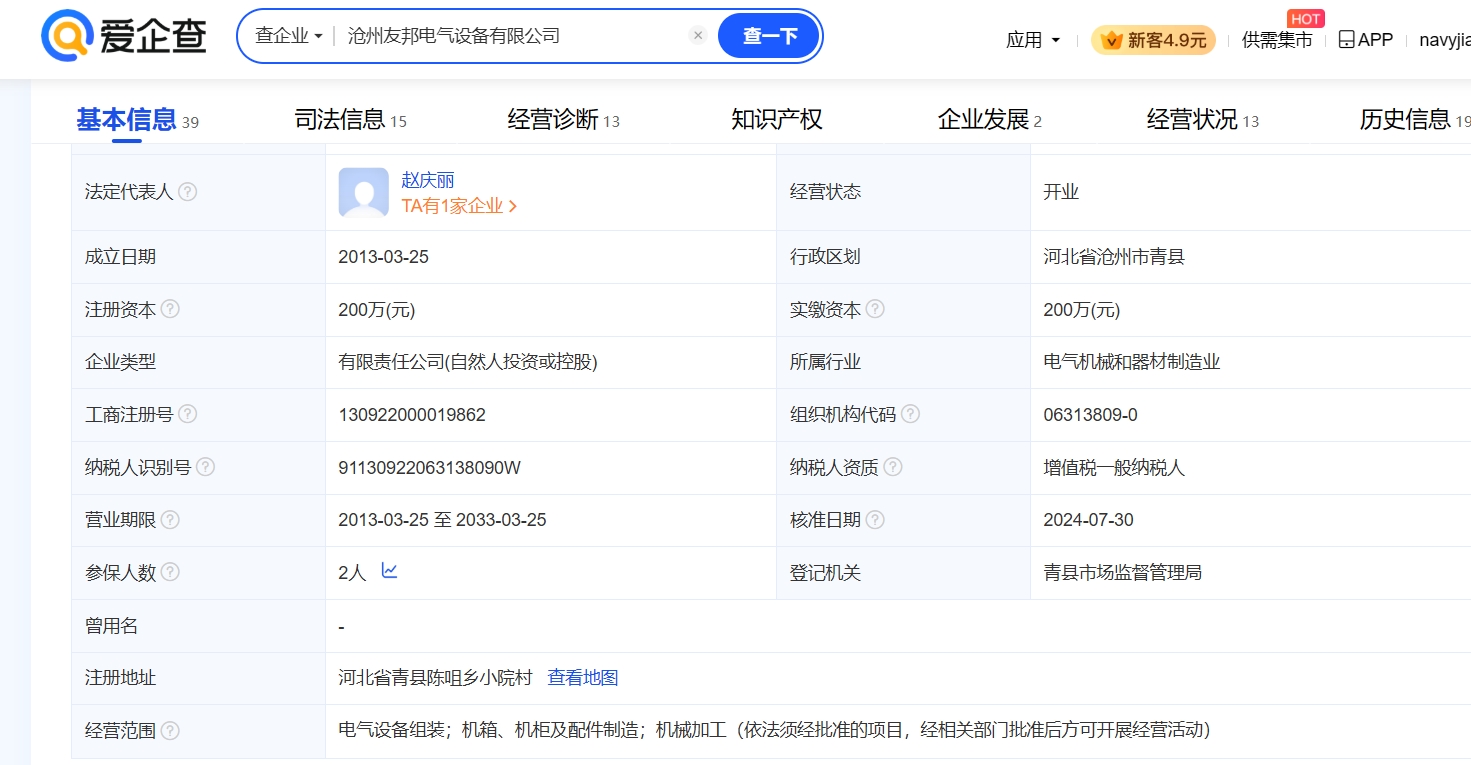Screen dimensions: 1471x765
Task: Click the approval date 2024-07-30
Action: click(x=1088, y=520)
